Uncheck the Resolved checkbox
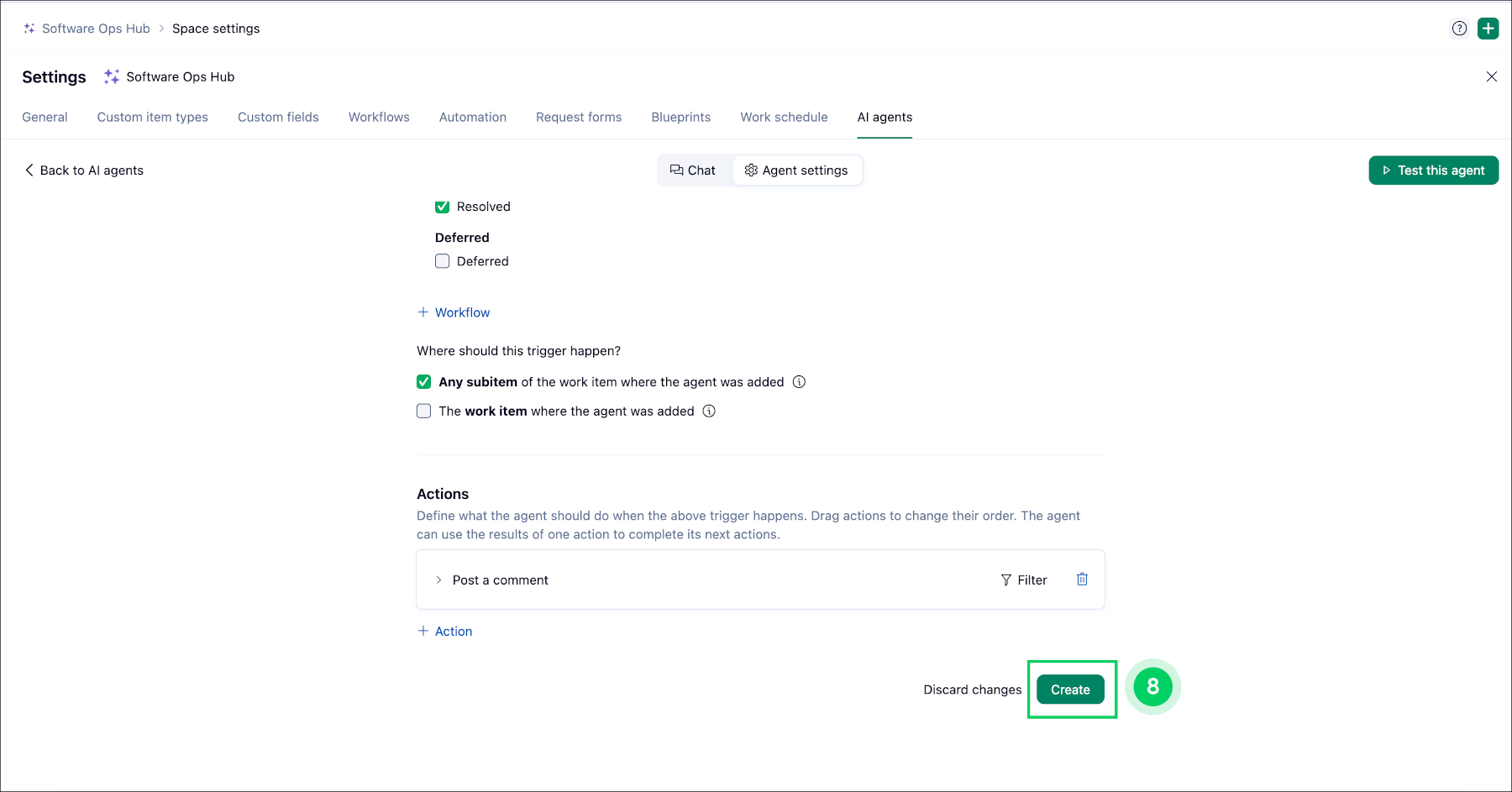The image size is (1512, 792). pyautogui.click(x=443, y=207)
